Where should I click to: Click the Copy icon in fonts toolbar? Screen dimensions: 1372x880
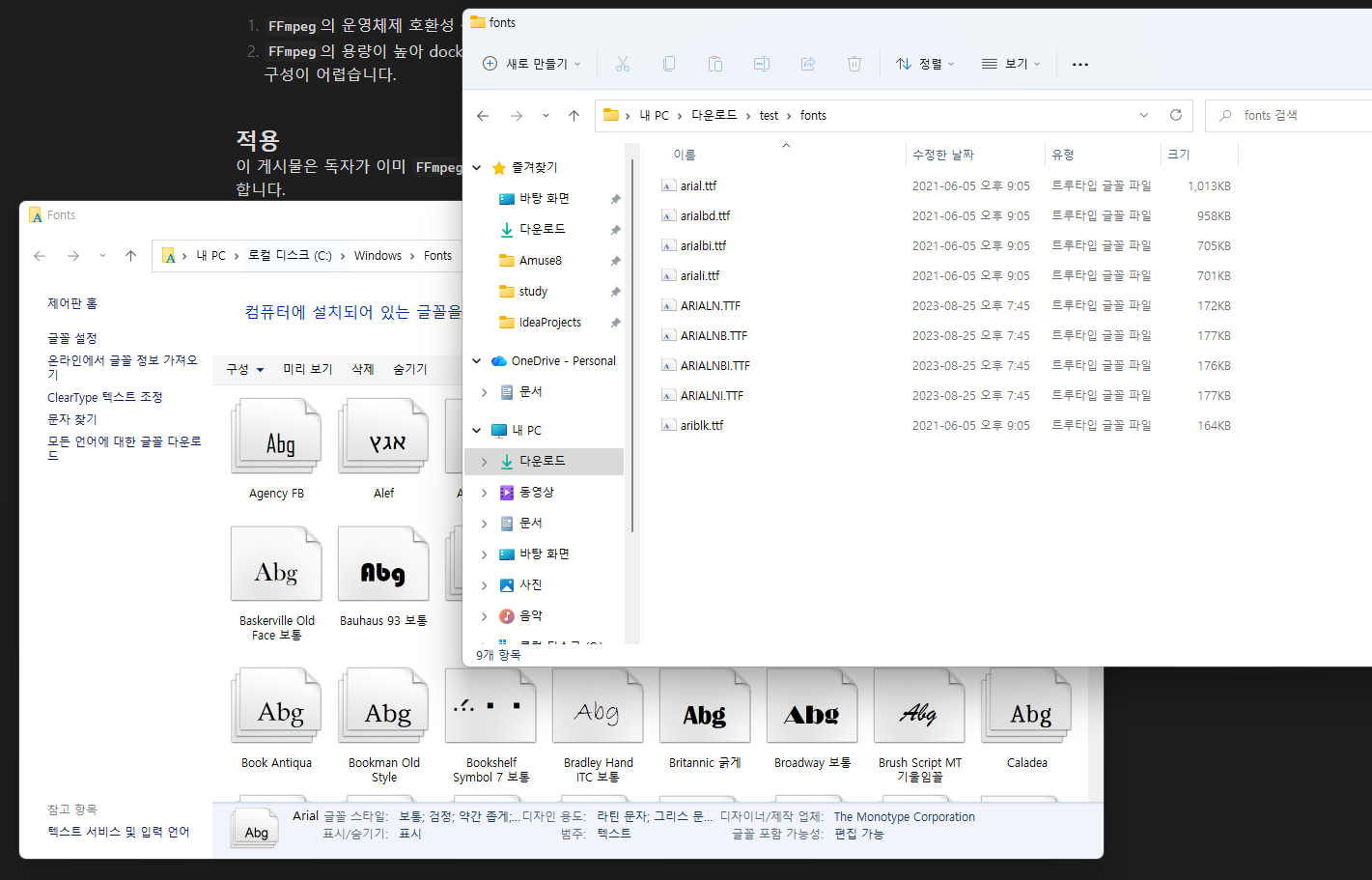click(x=669, y=64)
